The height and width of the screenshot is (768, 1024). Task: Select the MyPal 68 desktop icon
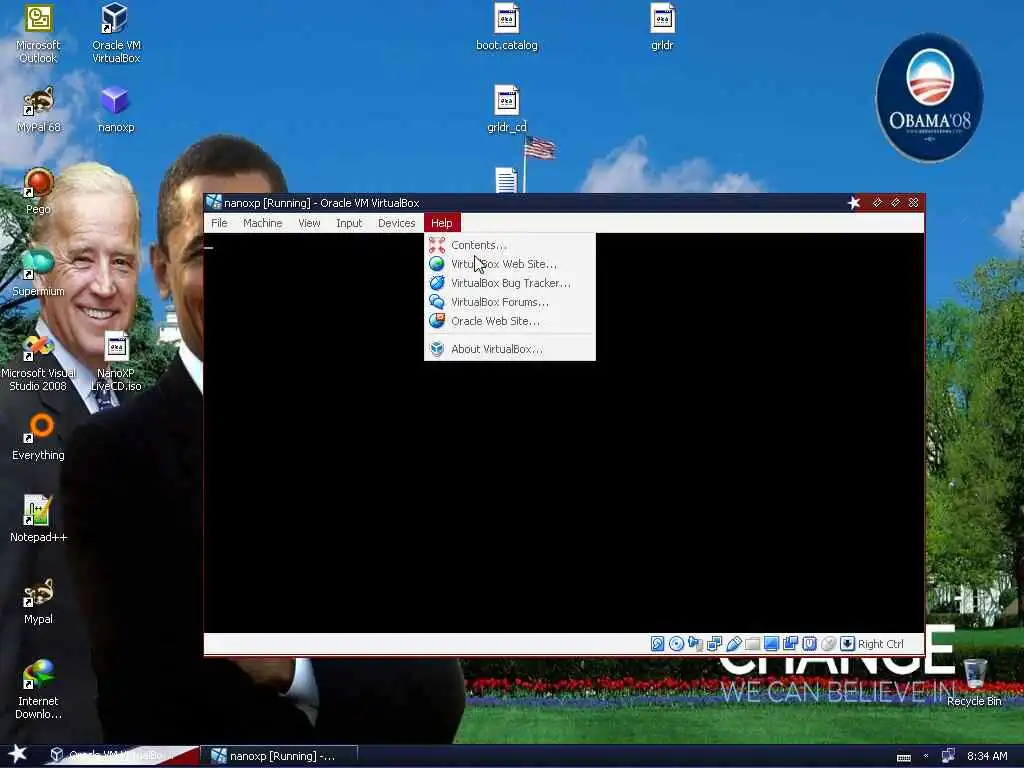point(38,110)
